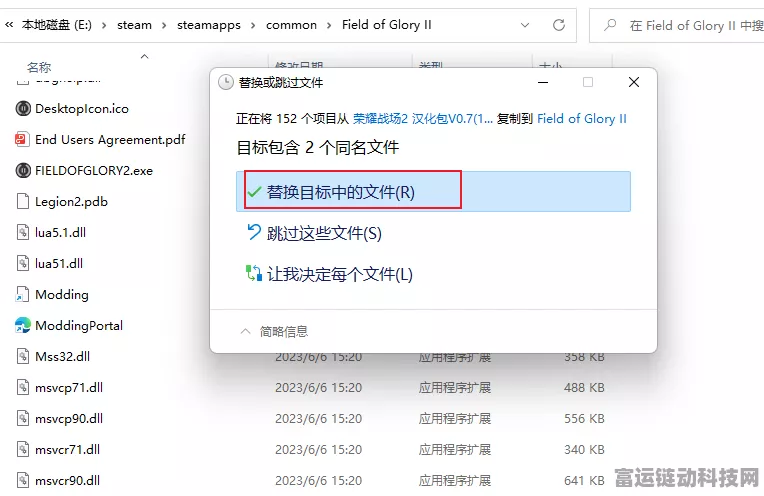Viewport: 764px width, 496px height.
Task: Click 488 KB size of msvcp71.dll
Action: [x=584, y=388]
